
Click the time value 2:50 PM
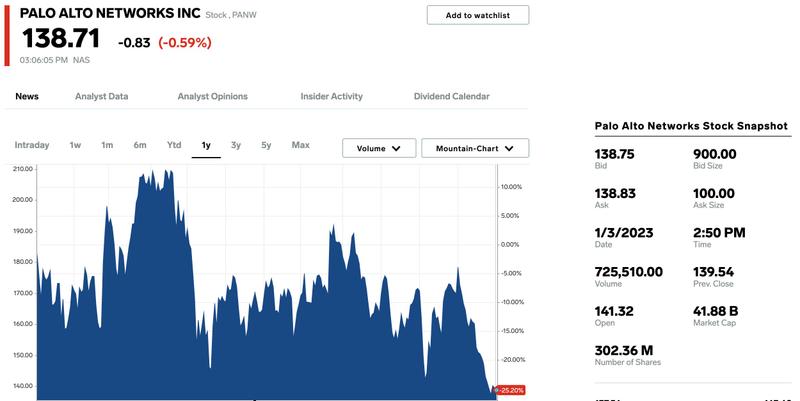point(719,233)
